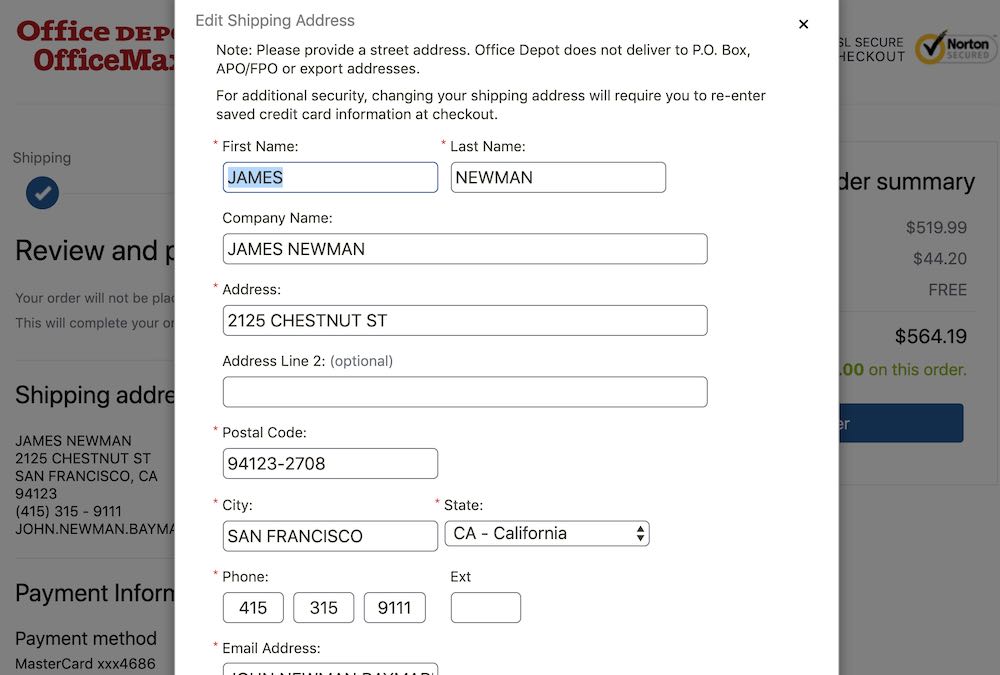
Task: Click the Email Address field
Action: coord(330,668)
